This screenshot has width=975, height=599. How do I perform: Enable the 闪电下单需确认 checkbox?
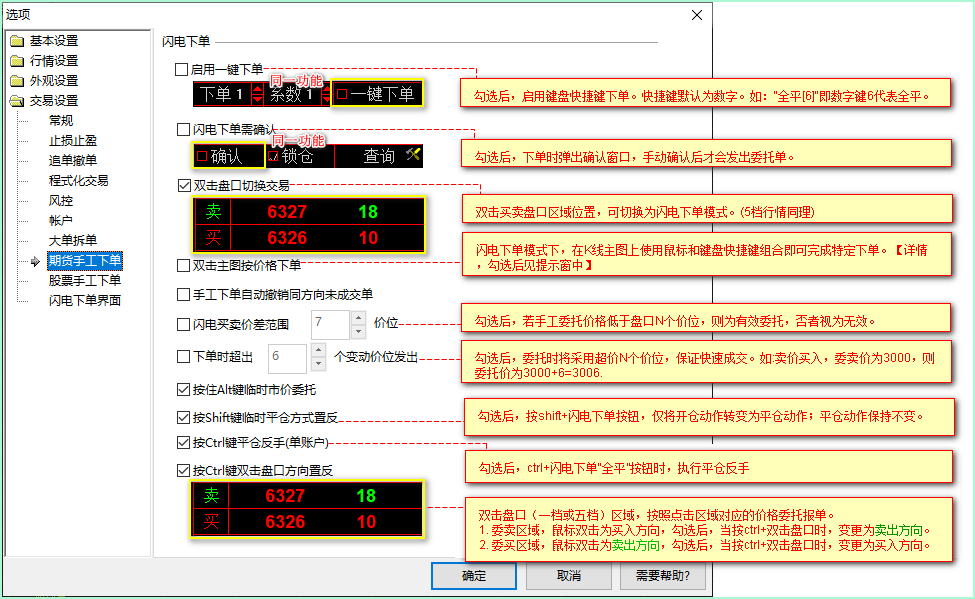(x=183, y=129)
